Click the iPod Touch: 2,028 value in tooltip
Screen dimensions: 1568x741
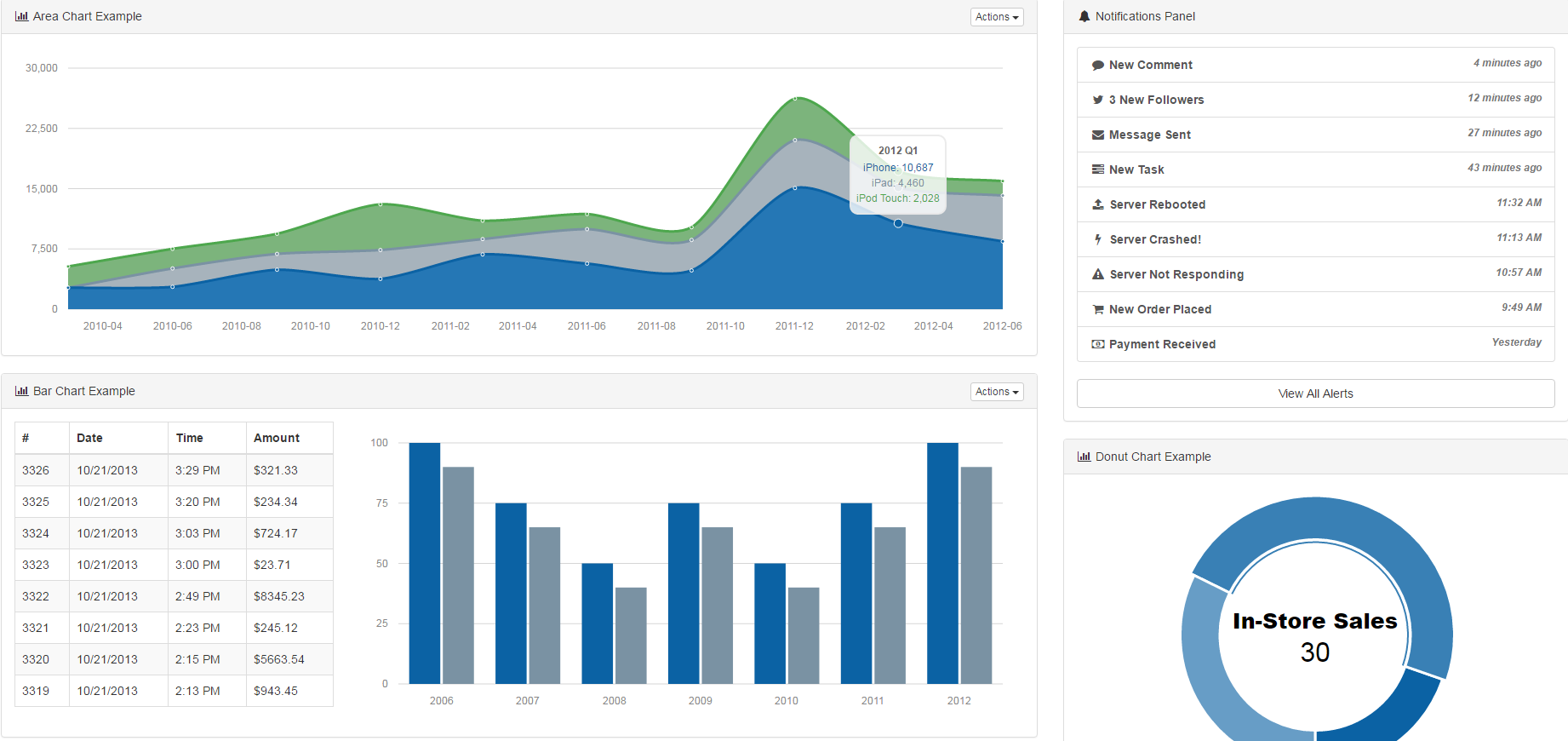[x=898, y=198]
